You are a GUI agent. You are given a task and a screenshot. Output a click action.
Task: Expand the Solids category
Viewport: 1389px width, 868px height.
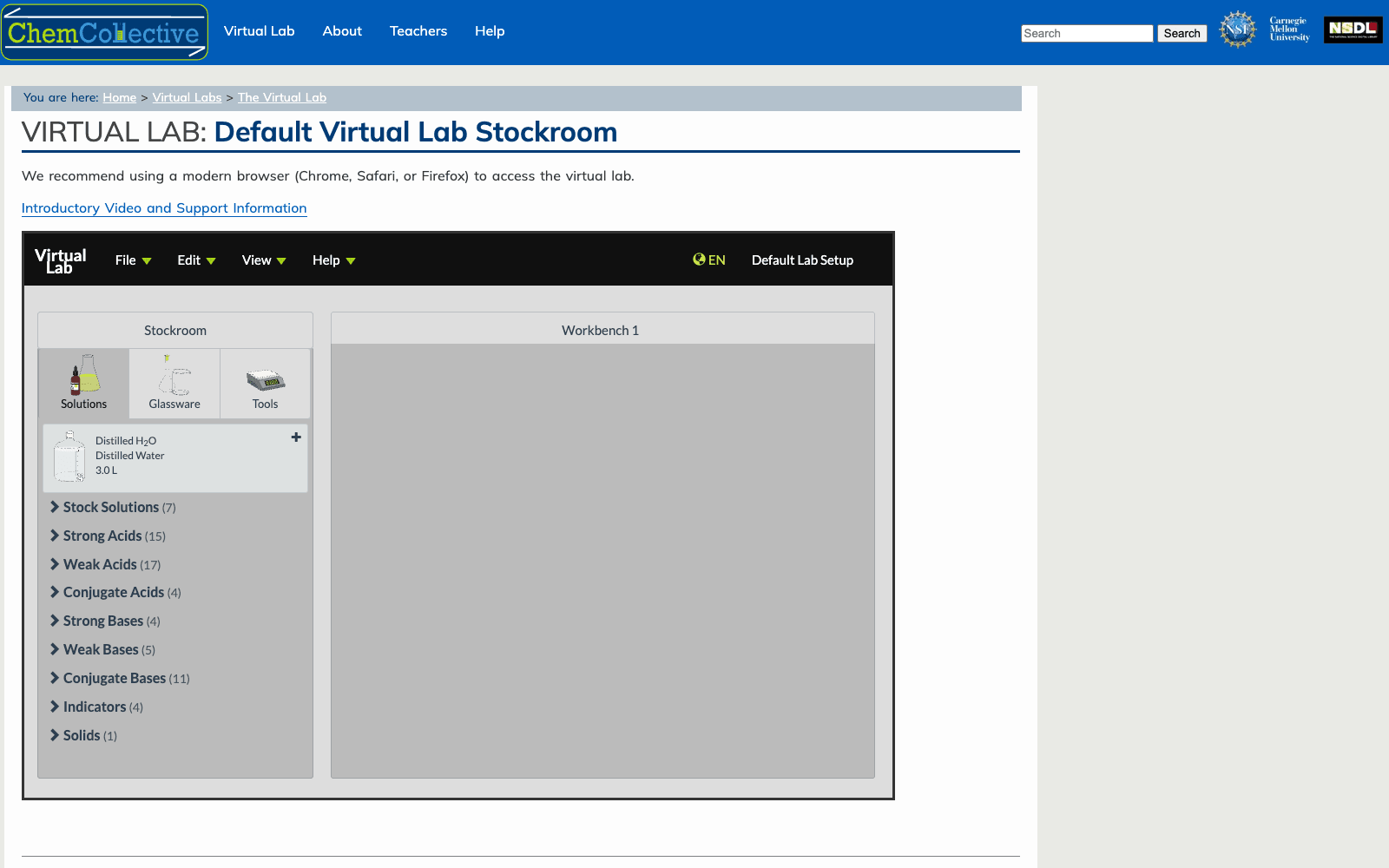[83, 735]
